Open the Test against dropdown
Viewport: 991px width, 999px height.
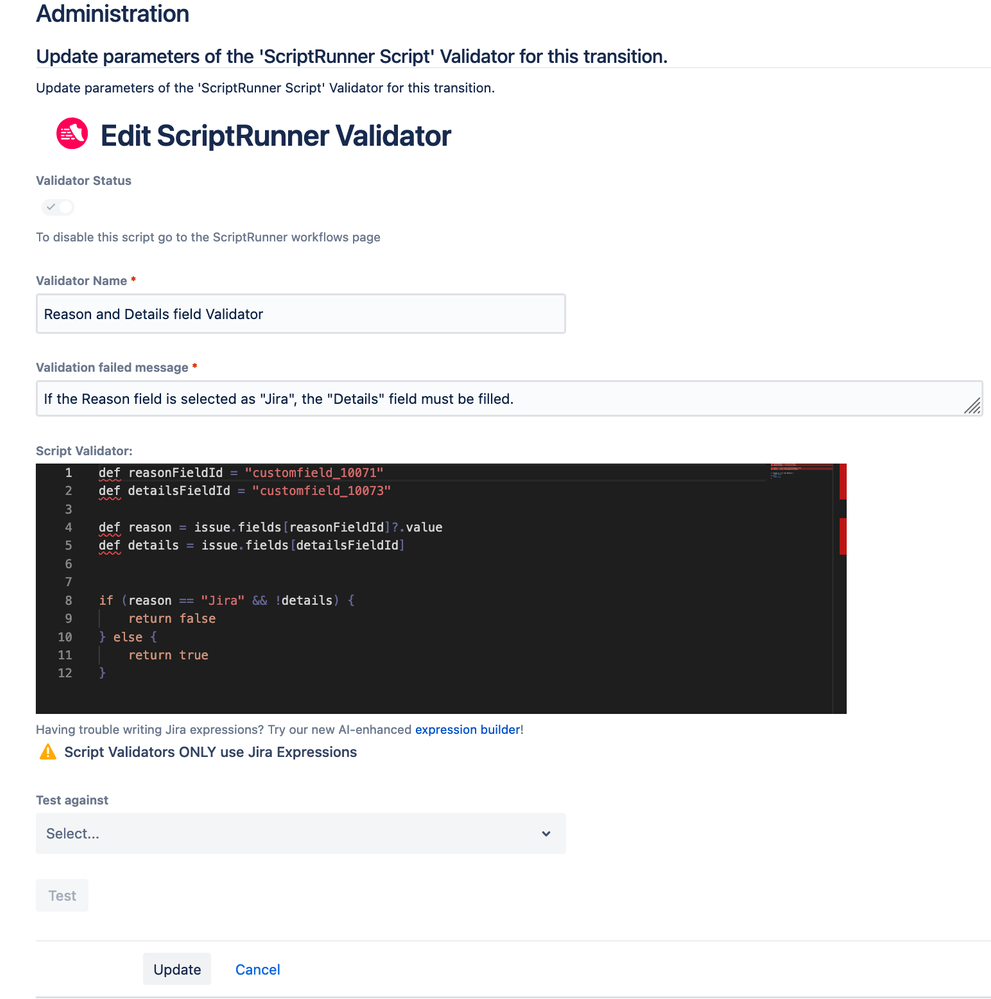pyautogui.click(x=300, y=833)
